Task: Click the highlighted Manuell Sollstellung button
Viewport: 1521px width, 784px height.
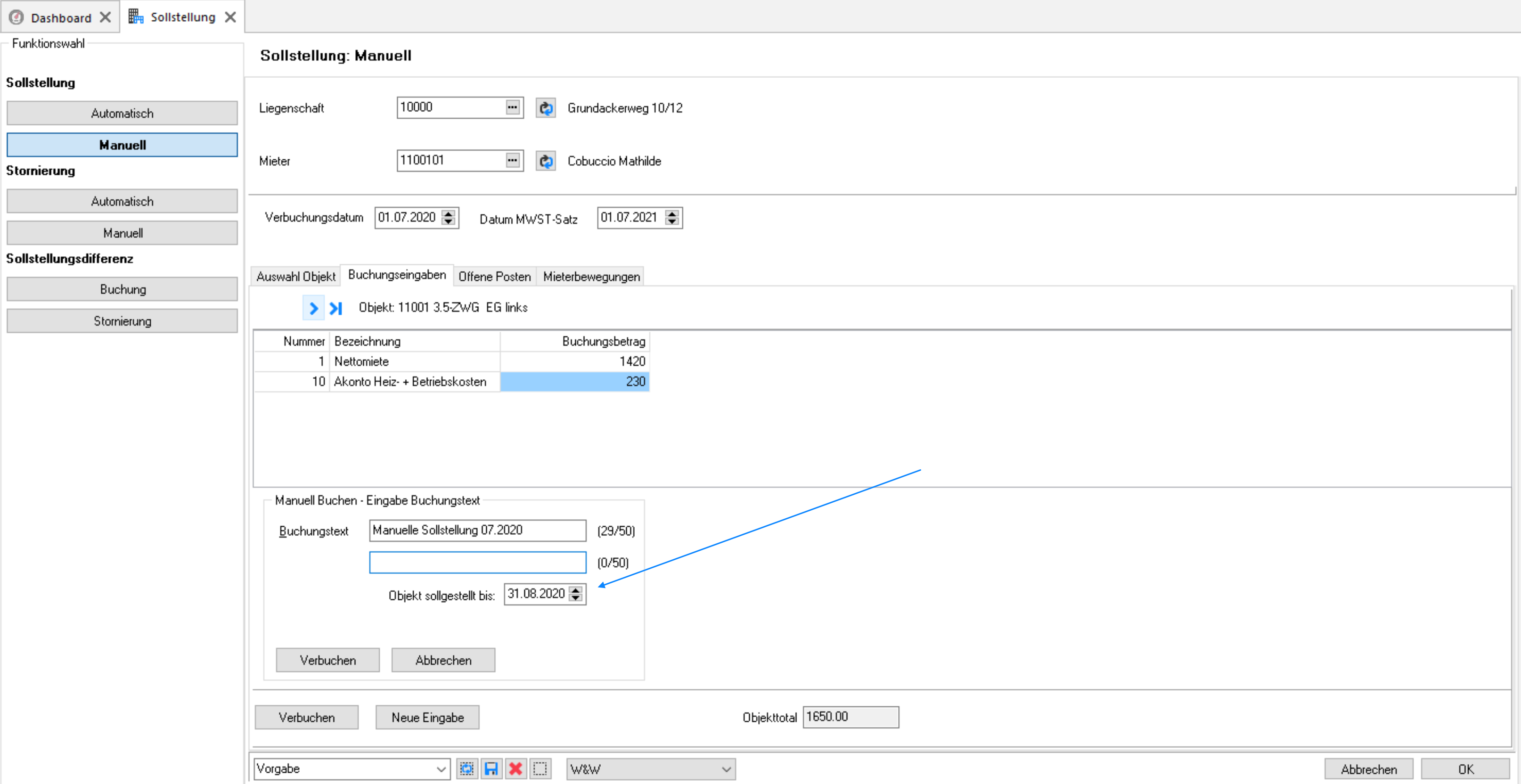Action: [122, 145]
